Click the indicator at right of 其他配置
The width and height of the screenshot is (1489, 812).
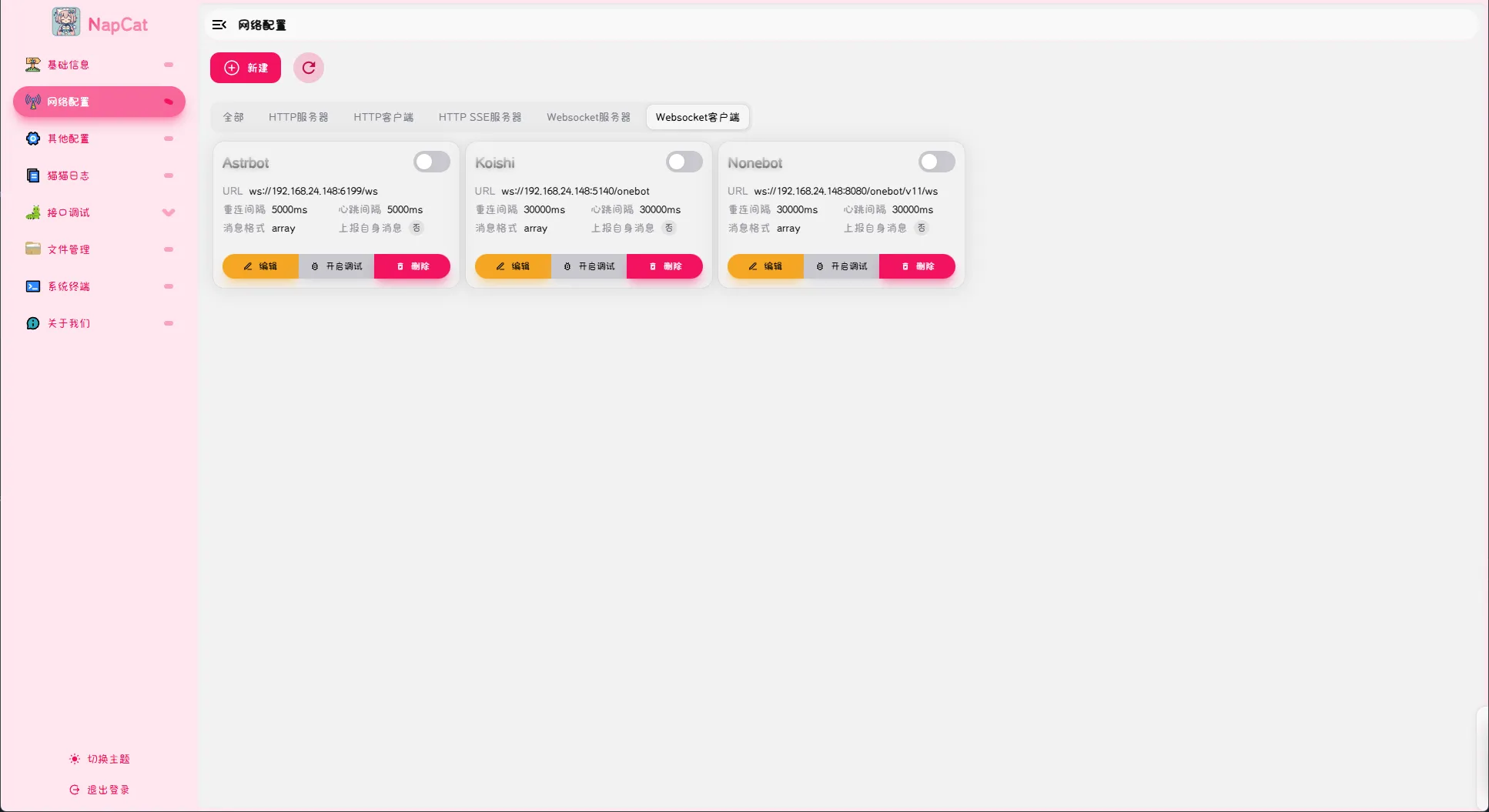pos(169,139)
